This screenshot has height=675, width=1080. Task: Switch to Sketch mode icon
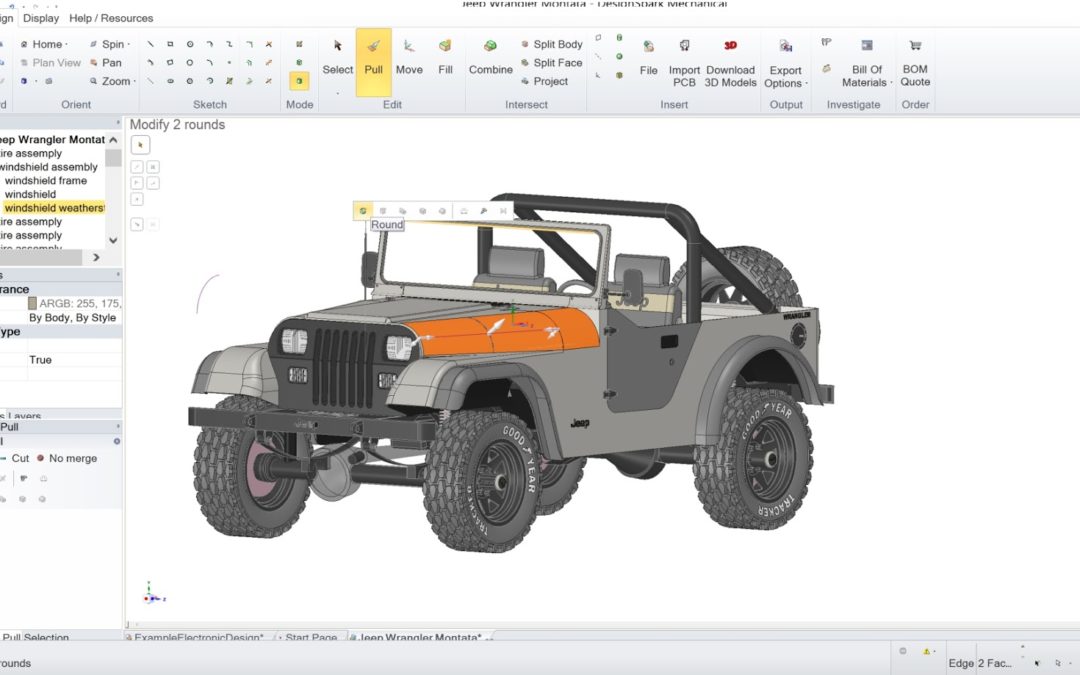pyautogui.click(x=299, y=44)
